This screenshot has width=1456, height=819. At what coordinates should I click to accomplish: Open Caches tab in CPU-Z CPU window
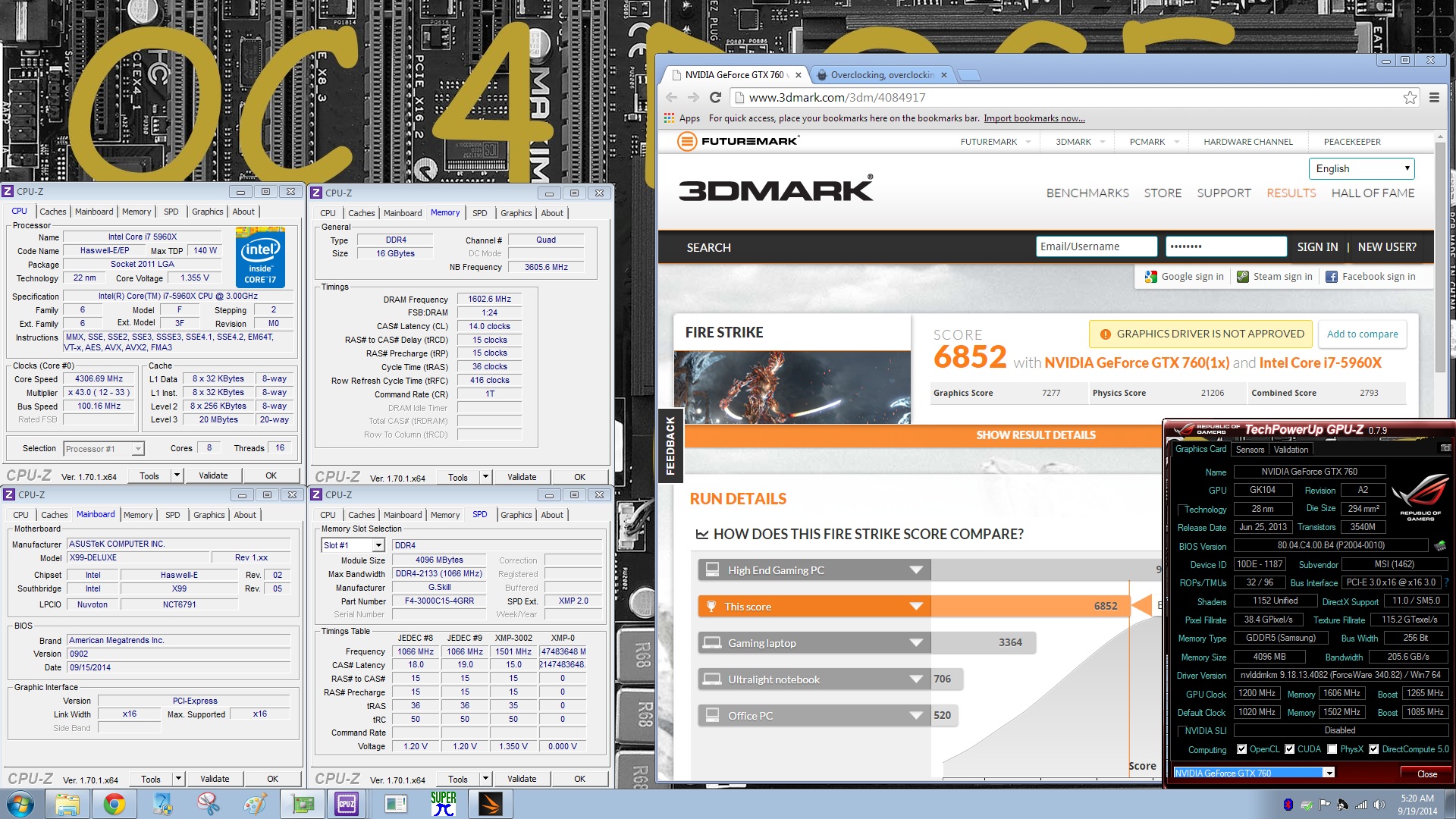[53, 212]
